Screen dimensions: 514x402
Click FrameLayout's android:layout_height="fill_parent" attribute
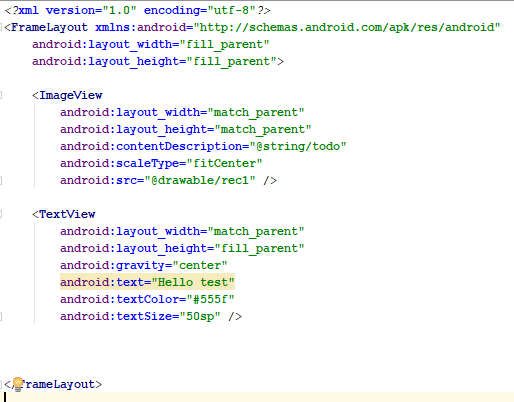point(154,61)
